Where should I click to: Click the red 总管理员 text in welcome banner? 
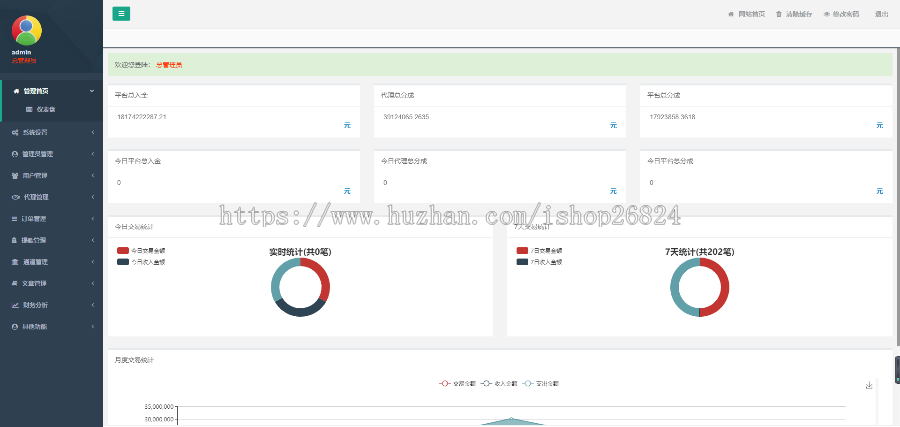pyautogui.click(x=169, y=65)
